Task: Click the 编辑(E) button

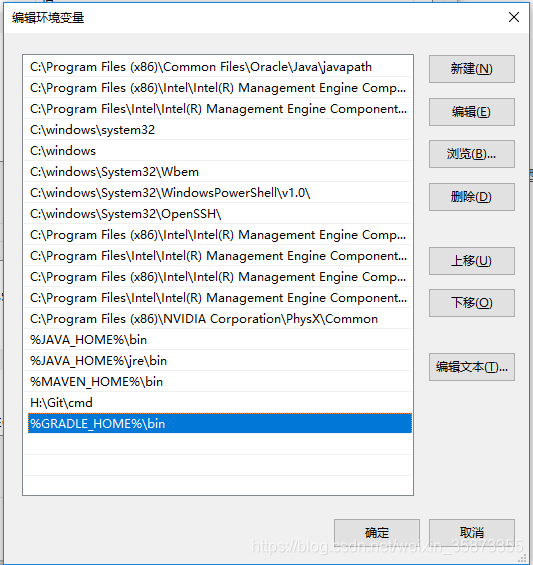Action: pyautogui.click(x=471, y=112)
